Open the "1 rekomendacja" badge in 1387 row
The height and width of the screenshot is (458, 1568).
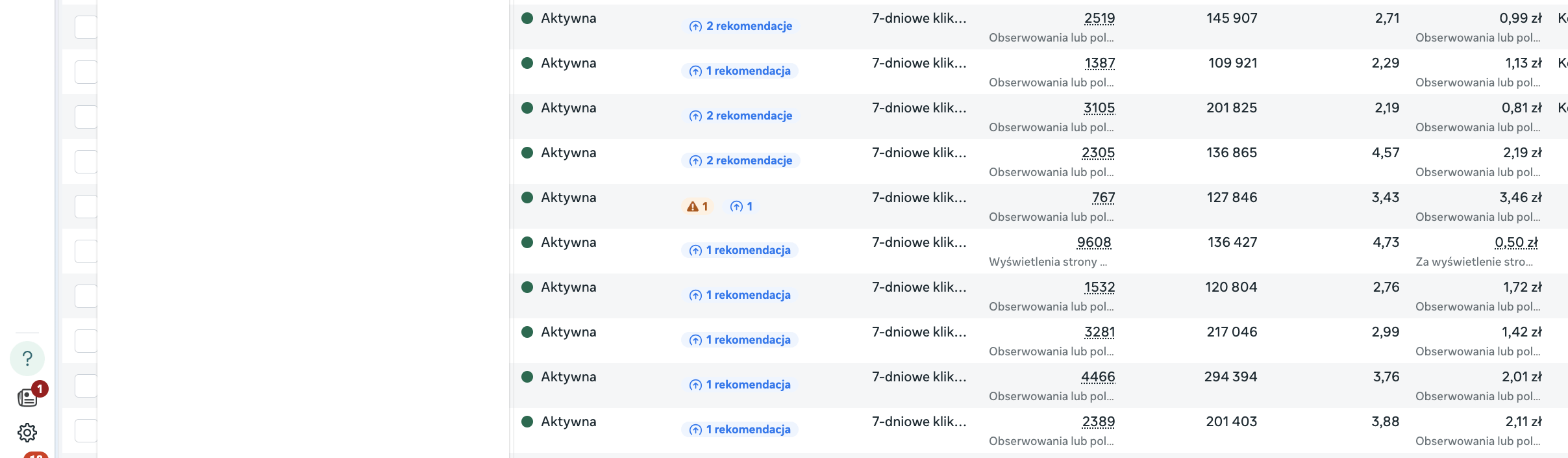pos(740,71)
